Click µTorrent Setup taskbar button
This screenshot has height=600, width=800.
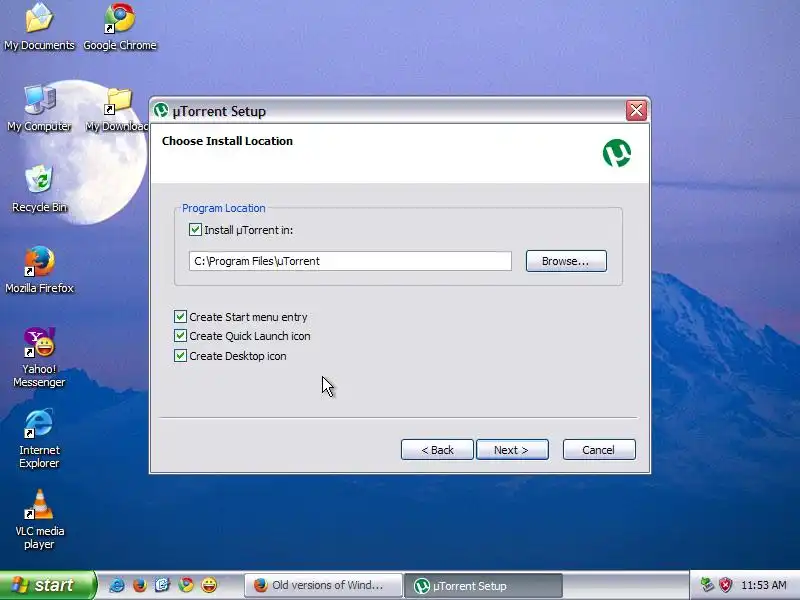click(483, 585)
